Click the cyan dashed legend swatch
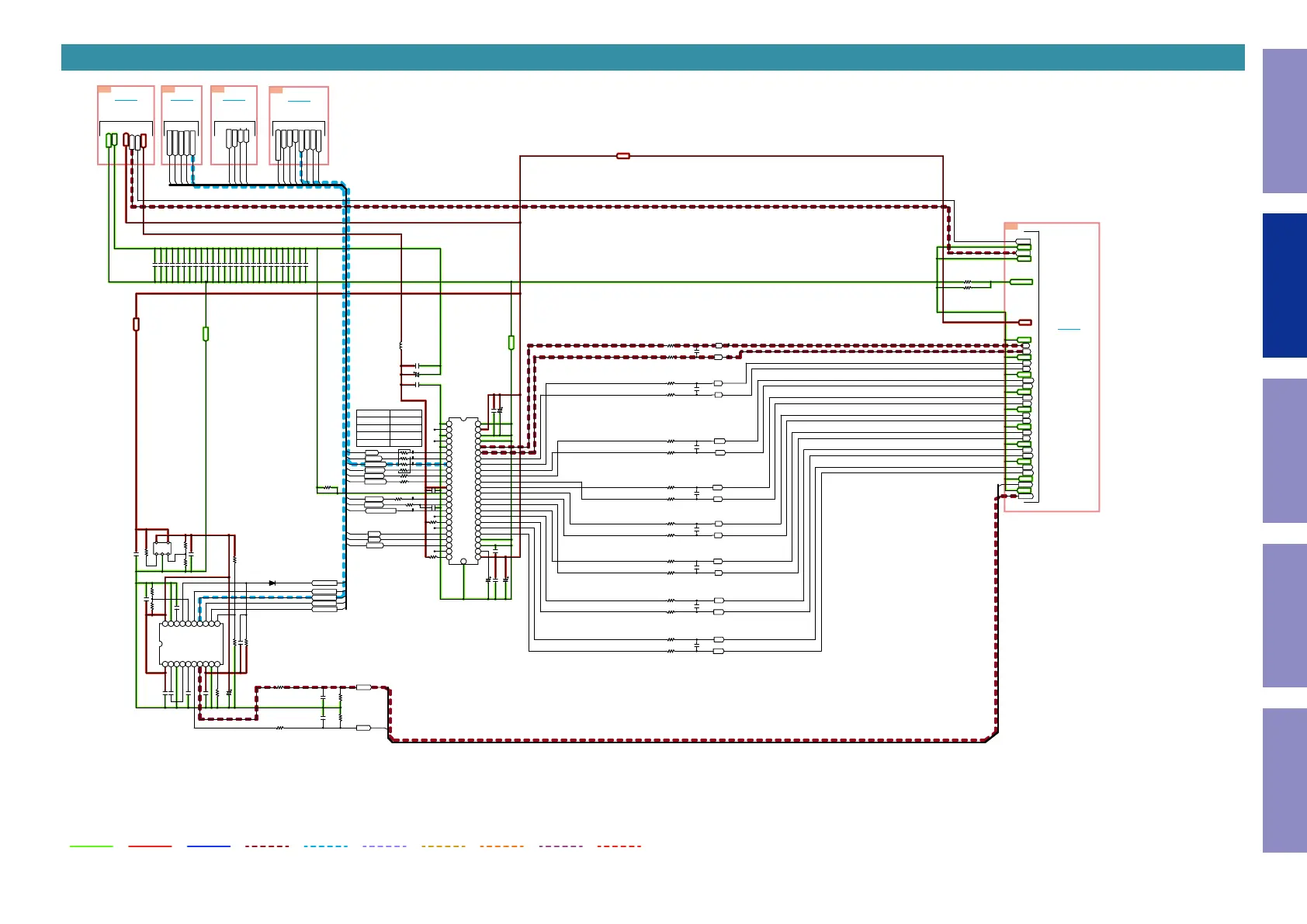 (326, 846)
